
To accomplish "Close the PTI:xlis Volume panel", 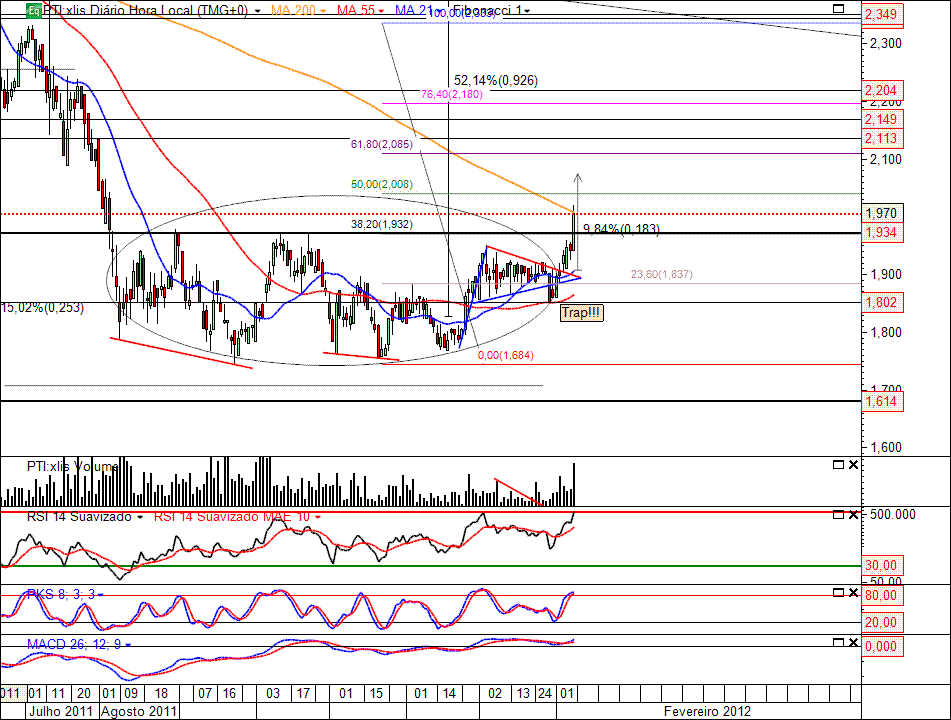I will 853,465.
